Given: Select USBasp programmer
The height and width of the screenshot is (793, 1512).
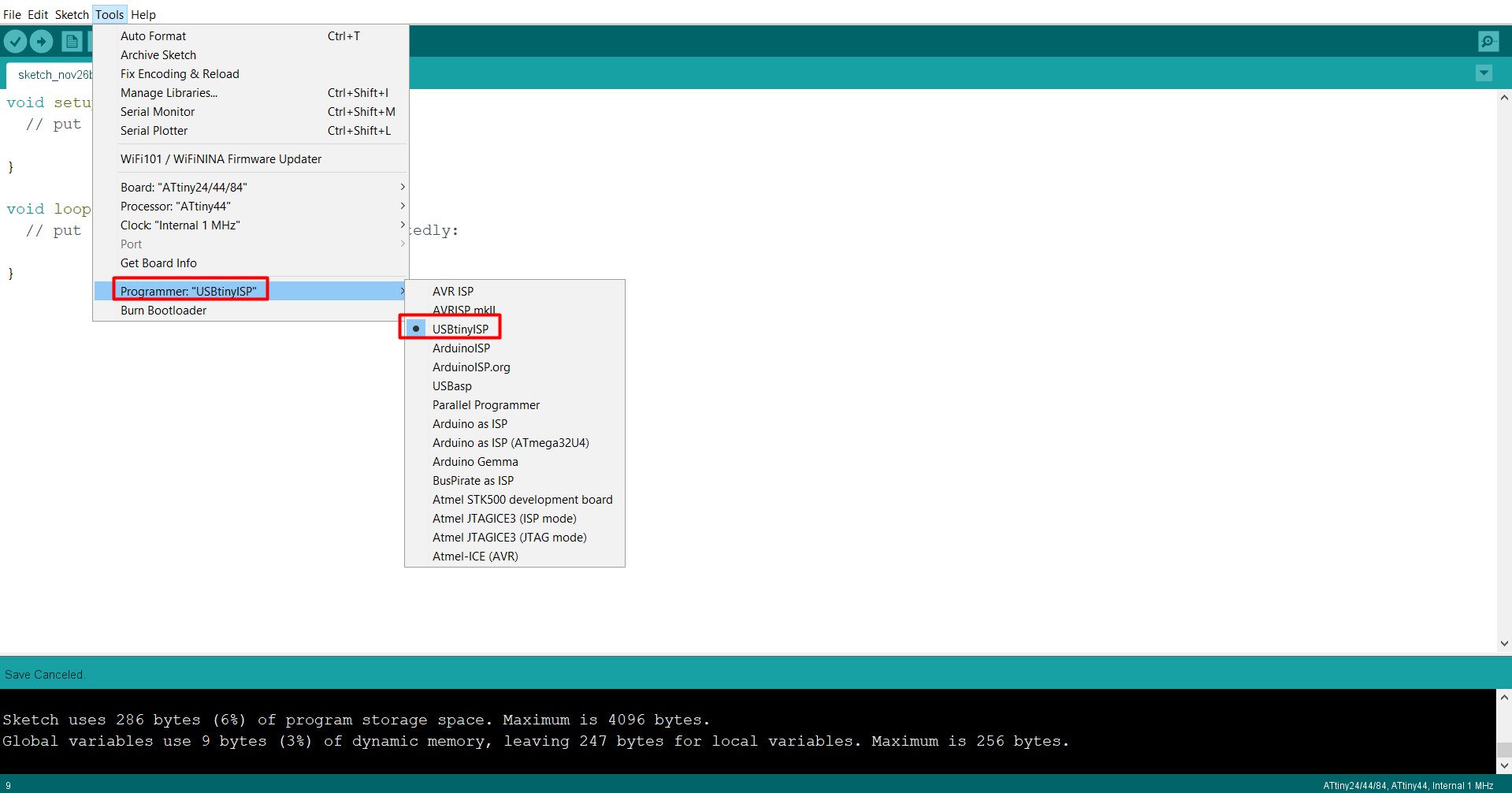Looking at the screenshot, I should click(x=515, y=386).
